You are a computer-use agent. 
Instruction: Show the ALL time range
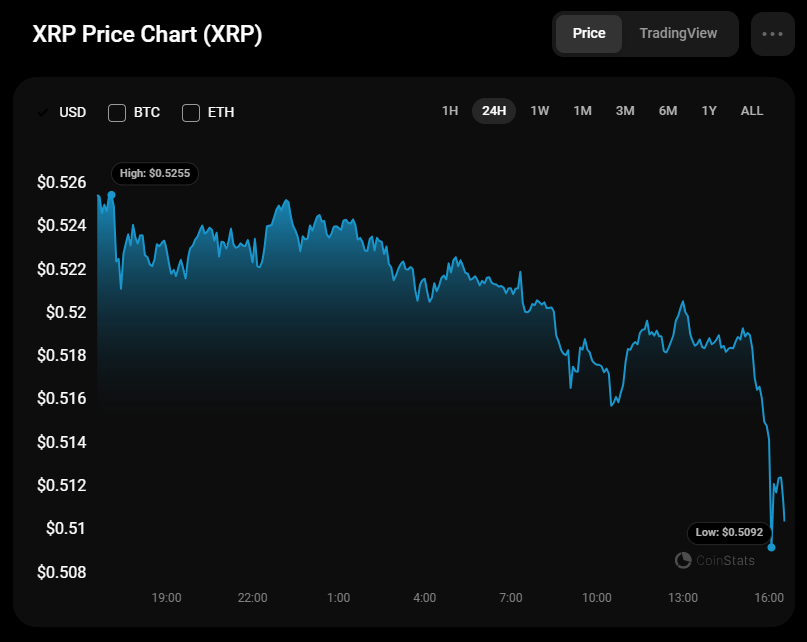[752, 111]
